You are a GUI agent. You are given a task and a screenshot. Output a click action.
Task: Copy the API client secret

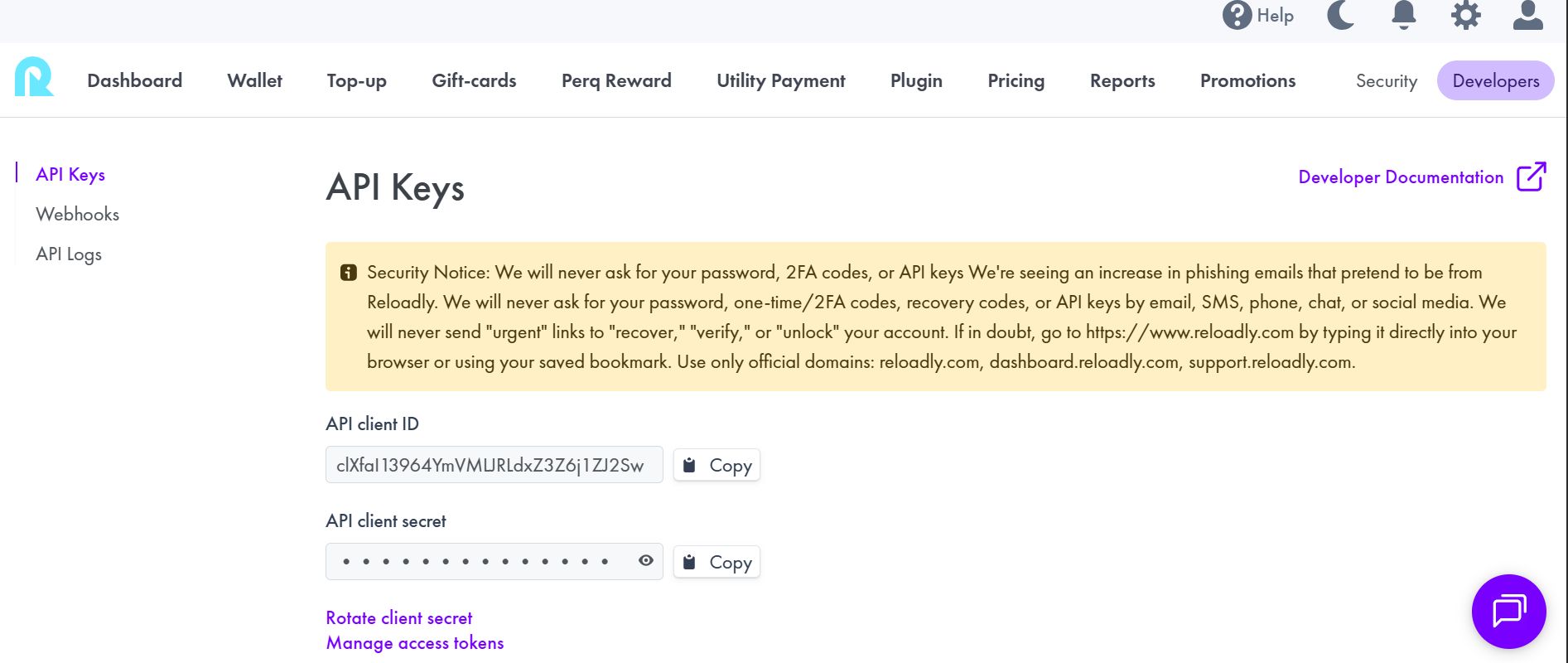click(716, 562)
